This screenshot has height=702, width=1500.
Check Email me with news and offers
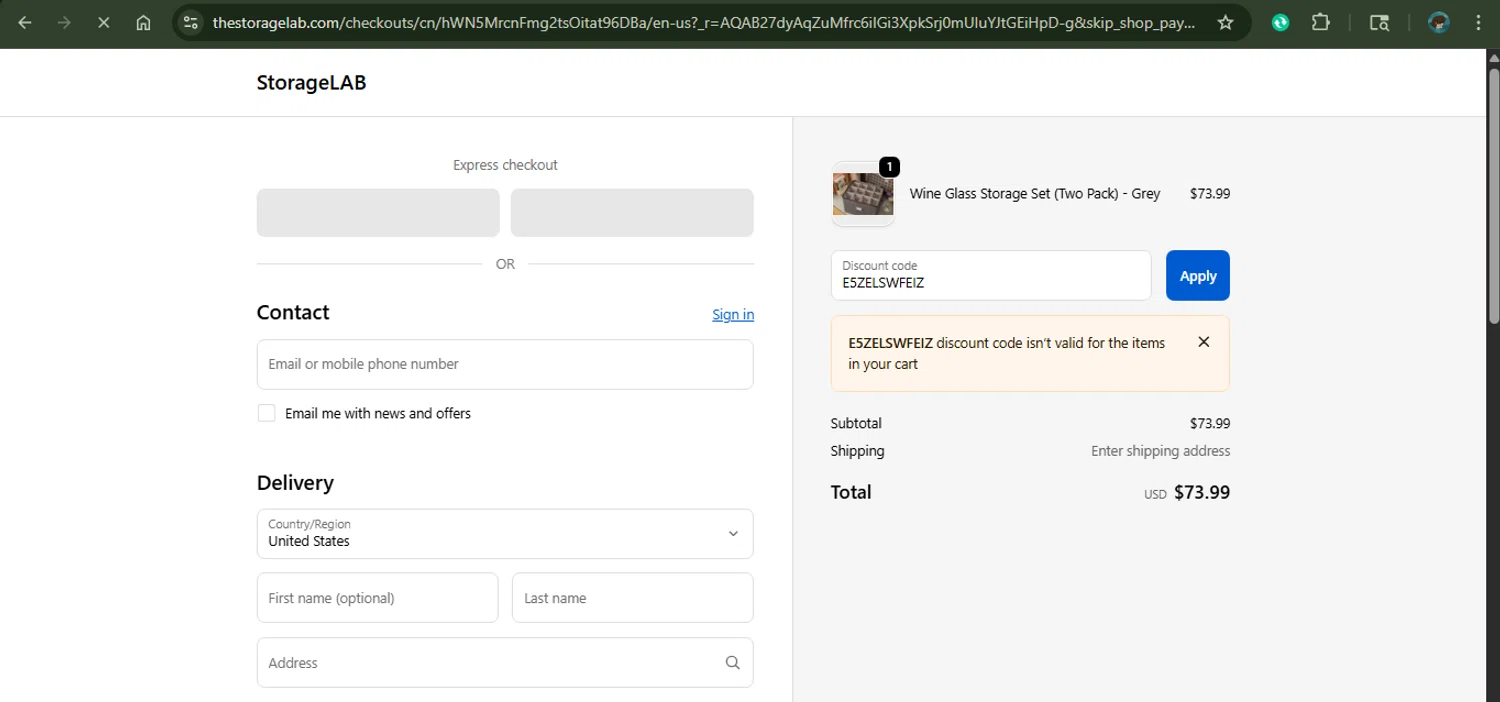(266, 413)
